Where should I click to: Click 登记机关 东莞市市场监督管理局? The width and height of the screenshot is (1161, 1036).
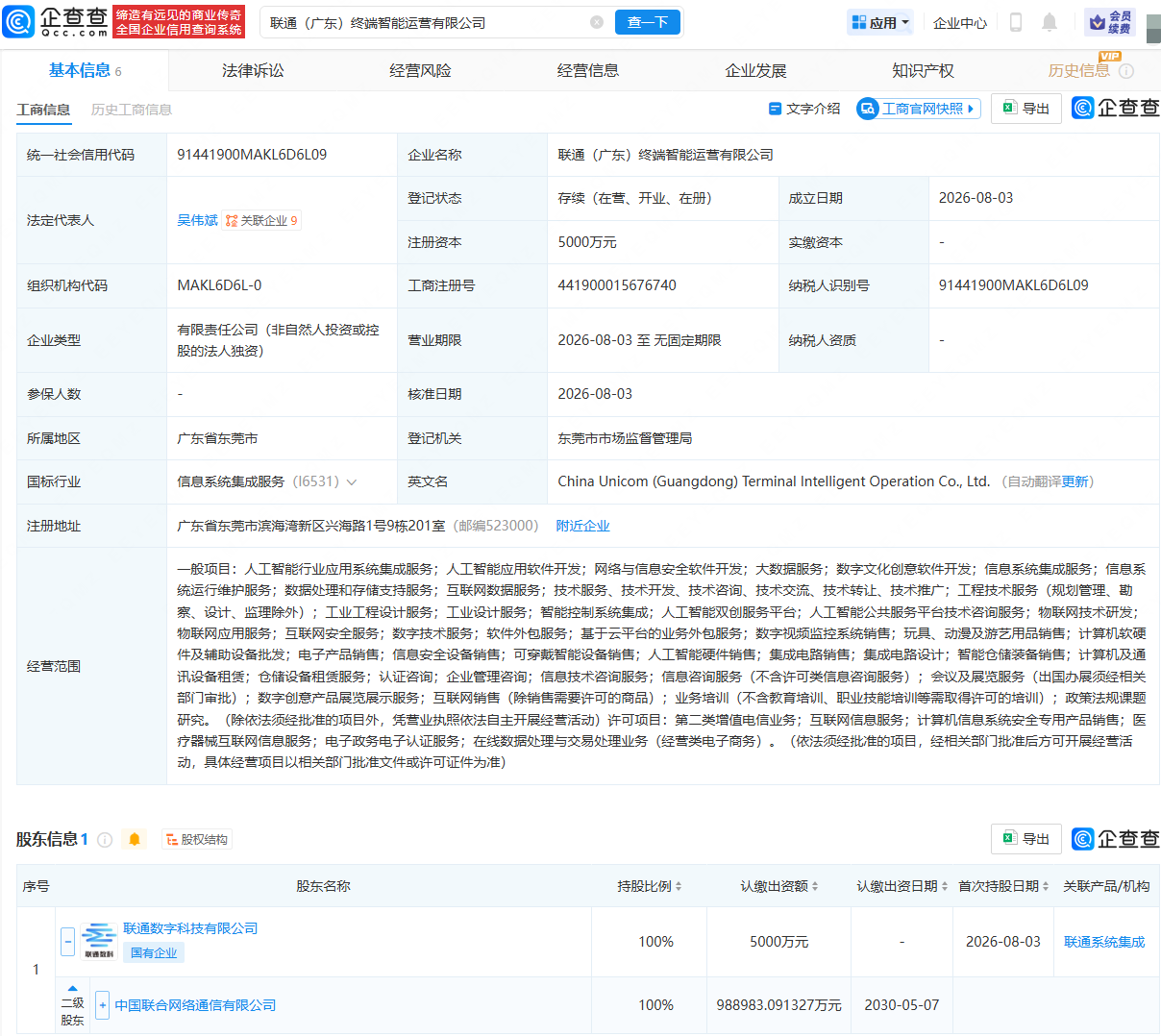625,438
